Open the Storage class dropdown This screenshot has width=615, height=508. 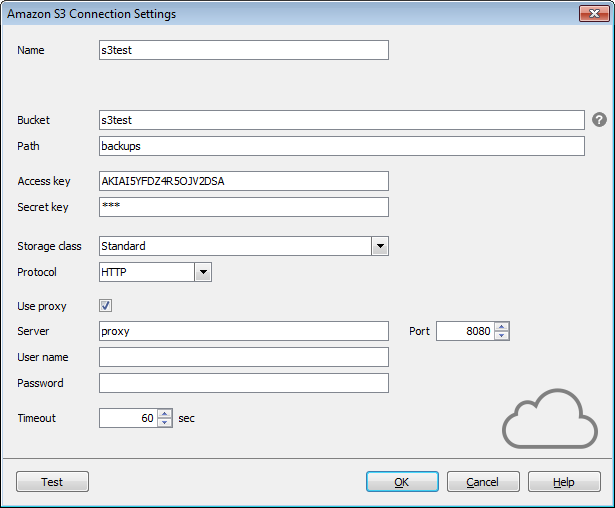[380, 246]
